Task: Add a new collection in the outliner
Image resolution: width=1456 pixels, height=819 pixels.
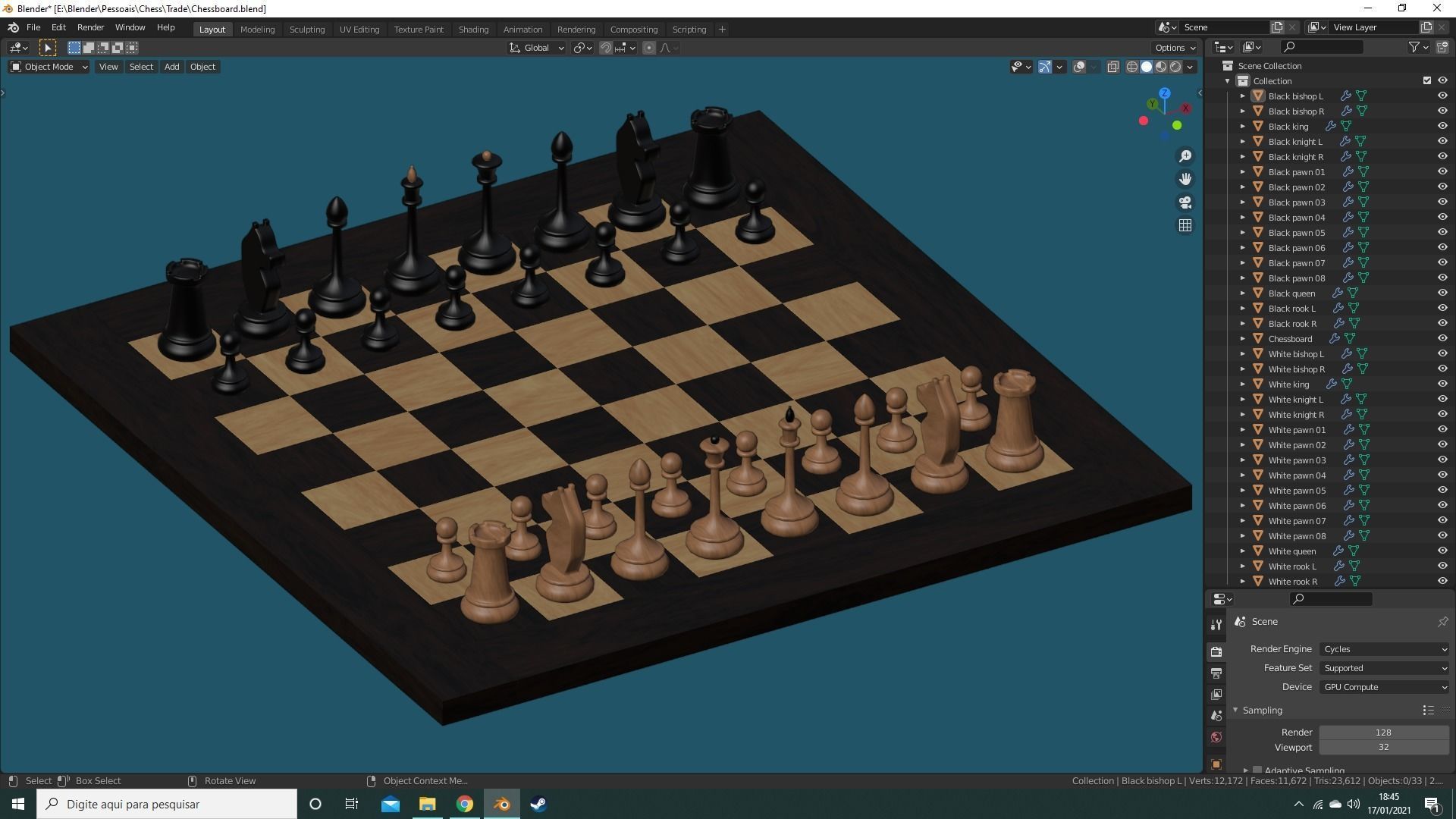Action: coord(1442,47)
